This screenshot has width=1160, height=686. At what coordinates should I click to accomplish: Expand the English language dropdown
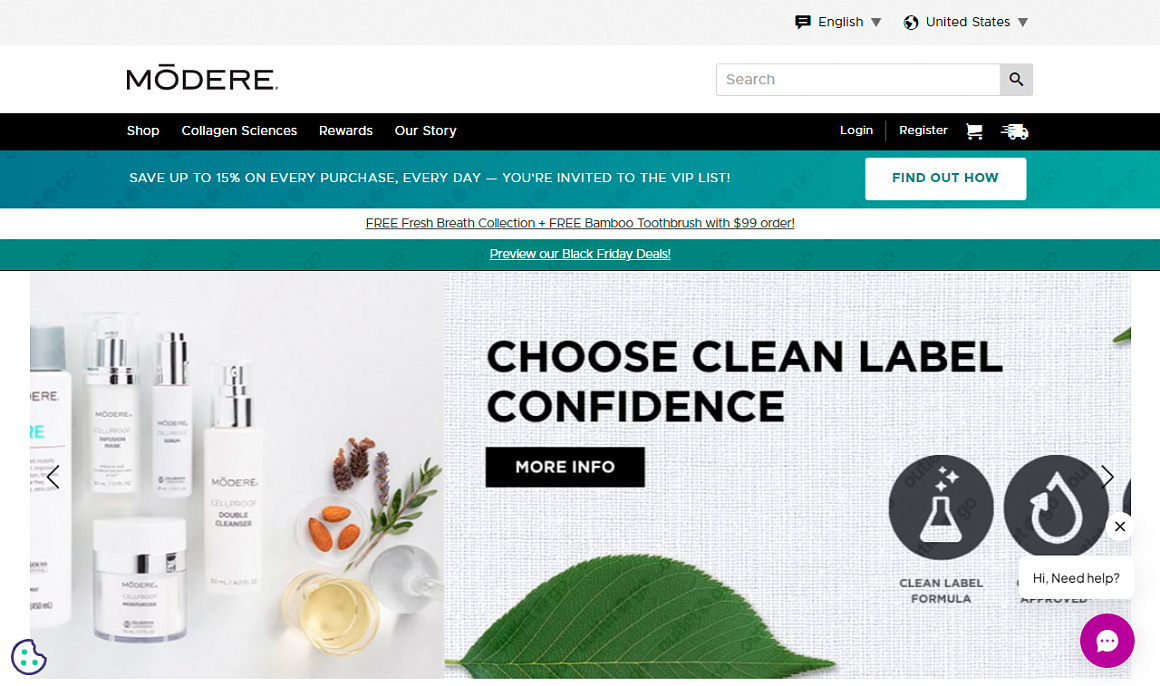[838, 22]
